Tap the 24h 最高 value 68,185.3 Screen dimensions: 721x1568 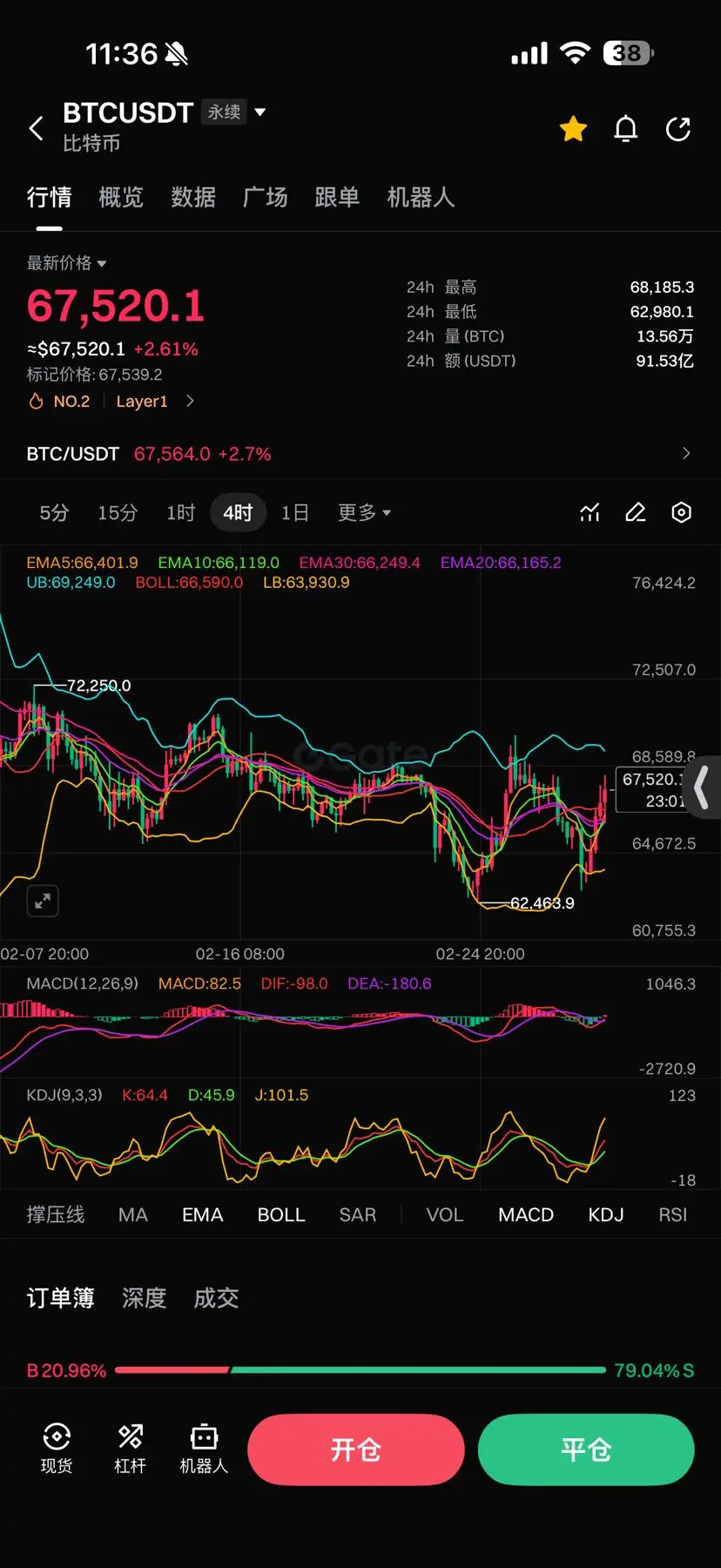point(662,287)
